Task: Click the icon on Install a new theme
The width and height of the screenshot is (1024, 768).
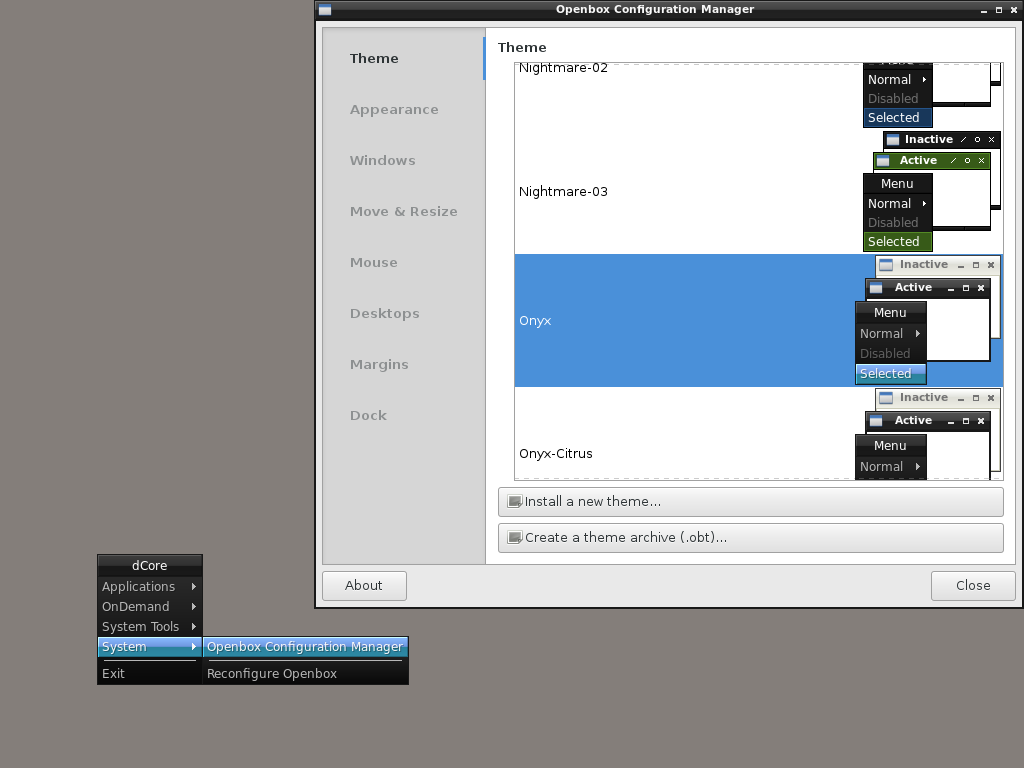Action: click(x=515, y=502)
